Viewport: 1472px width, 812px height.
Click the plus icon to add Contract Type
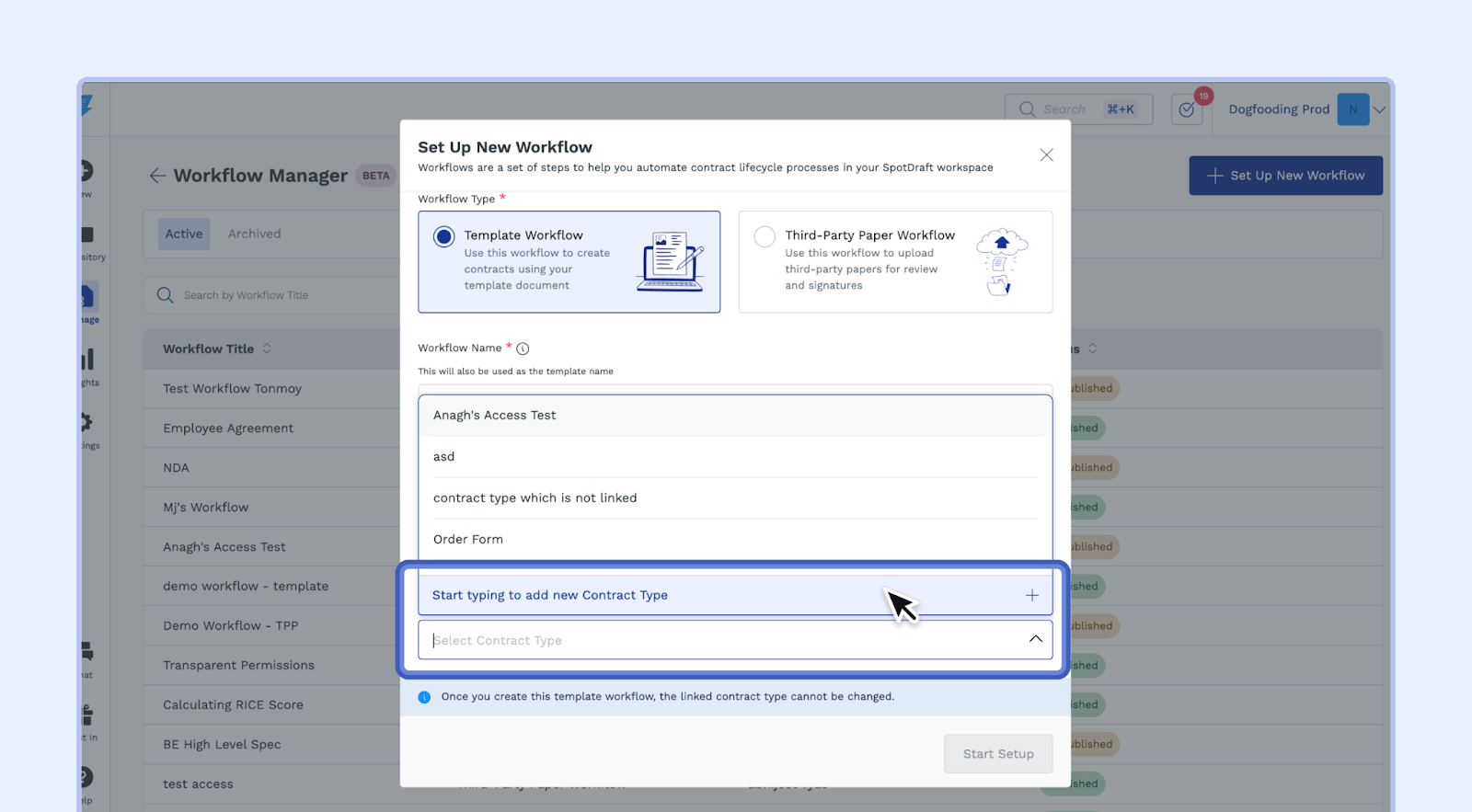1032,596
